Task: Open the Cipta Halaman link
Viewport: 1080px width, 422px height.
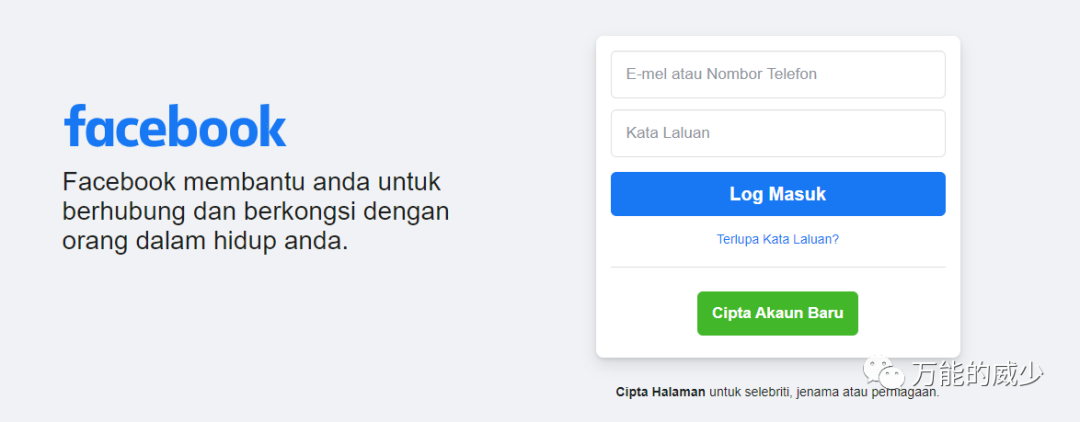Action: [660, 392]
